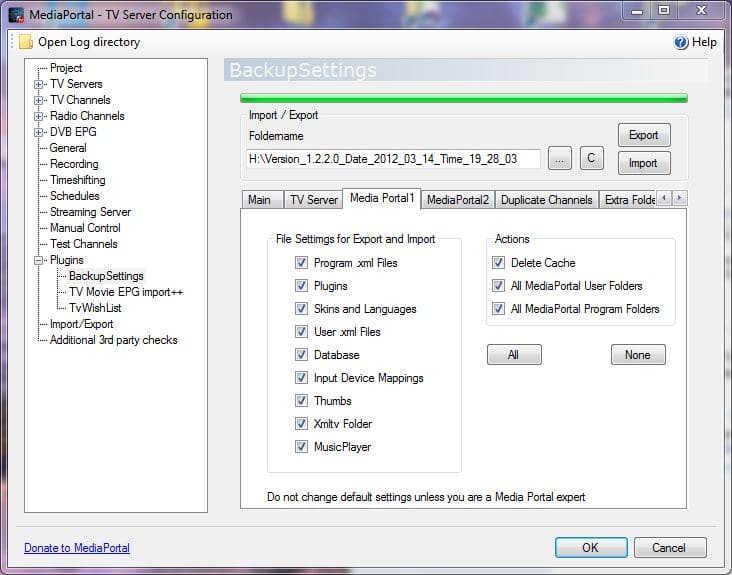
Task: Click the None button
Action: click(638, 355)
